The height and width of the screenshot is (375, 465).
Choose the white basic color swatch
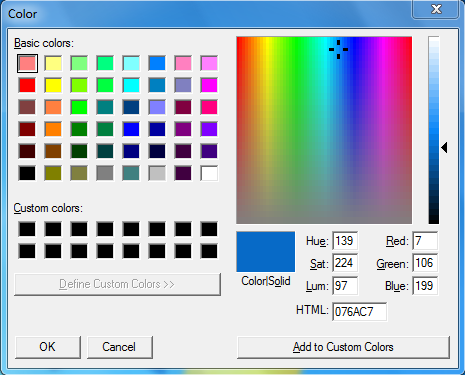point(209,173)
